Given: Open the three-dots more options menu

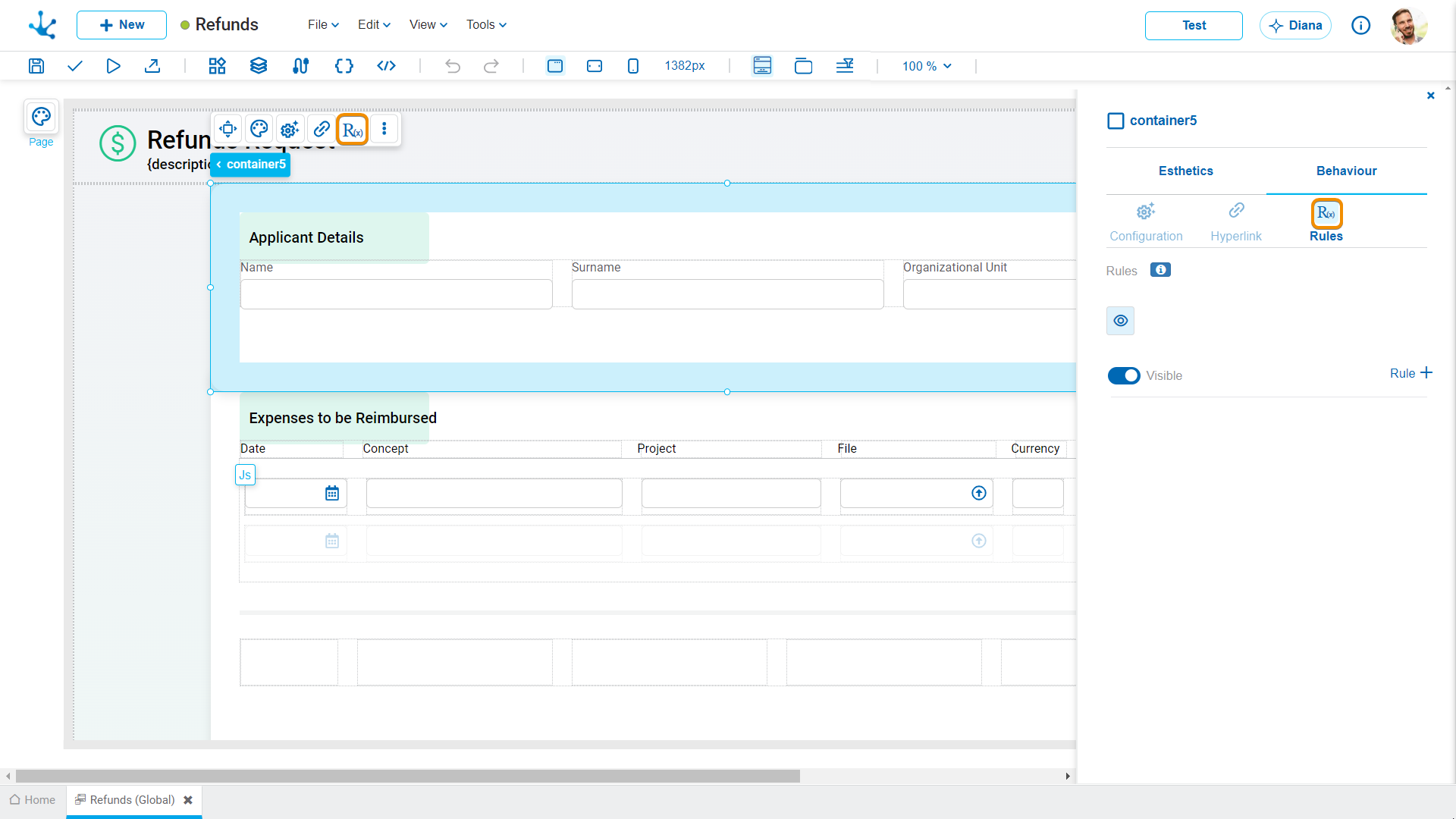Looking at the screenshot, I should [x=384, y=129].
